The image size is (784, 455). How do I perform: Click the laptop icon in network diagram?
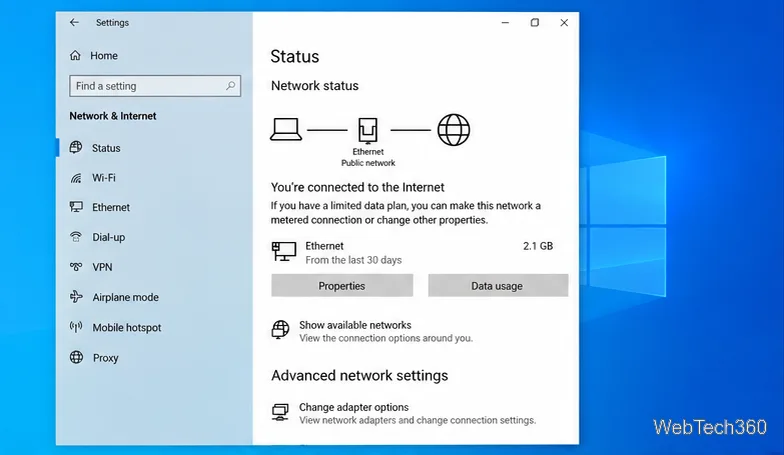[286, 130]
